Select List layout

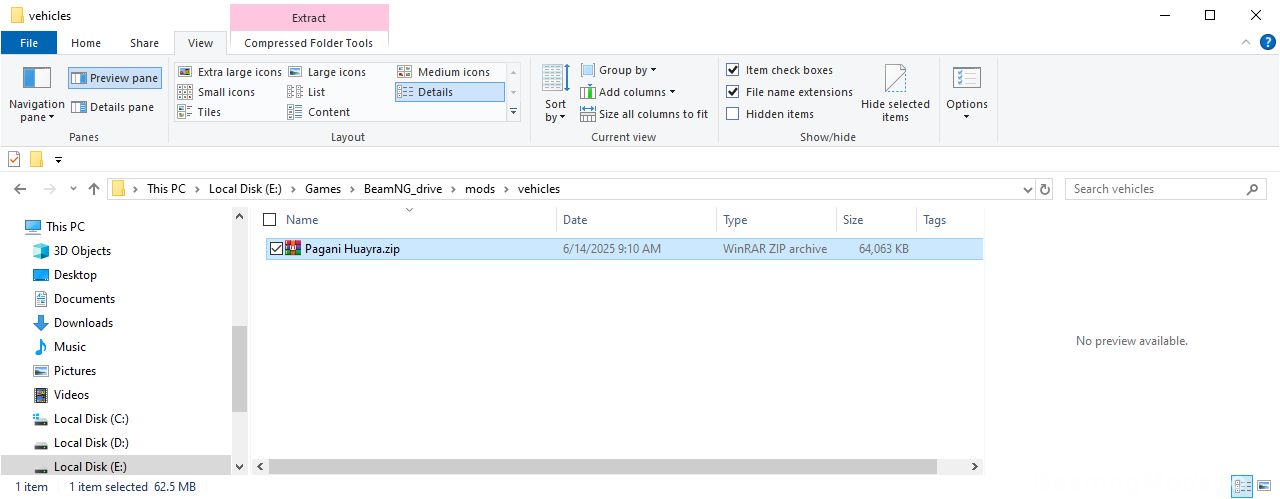click(307, 92)
